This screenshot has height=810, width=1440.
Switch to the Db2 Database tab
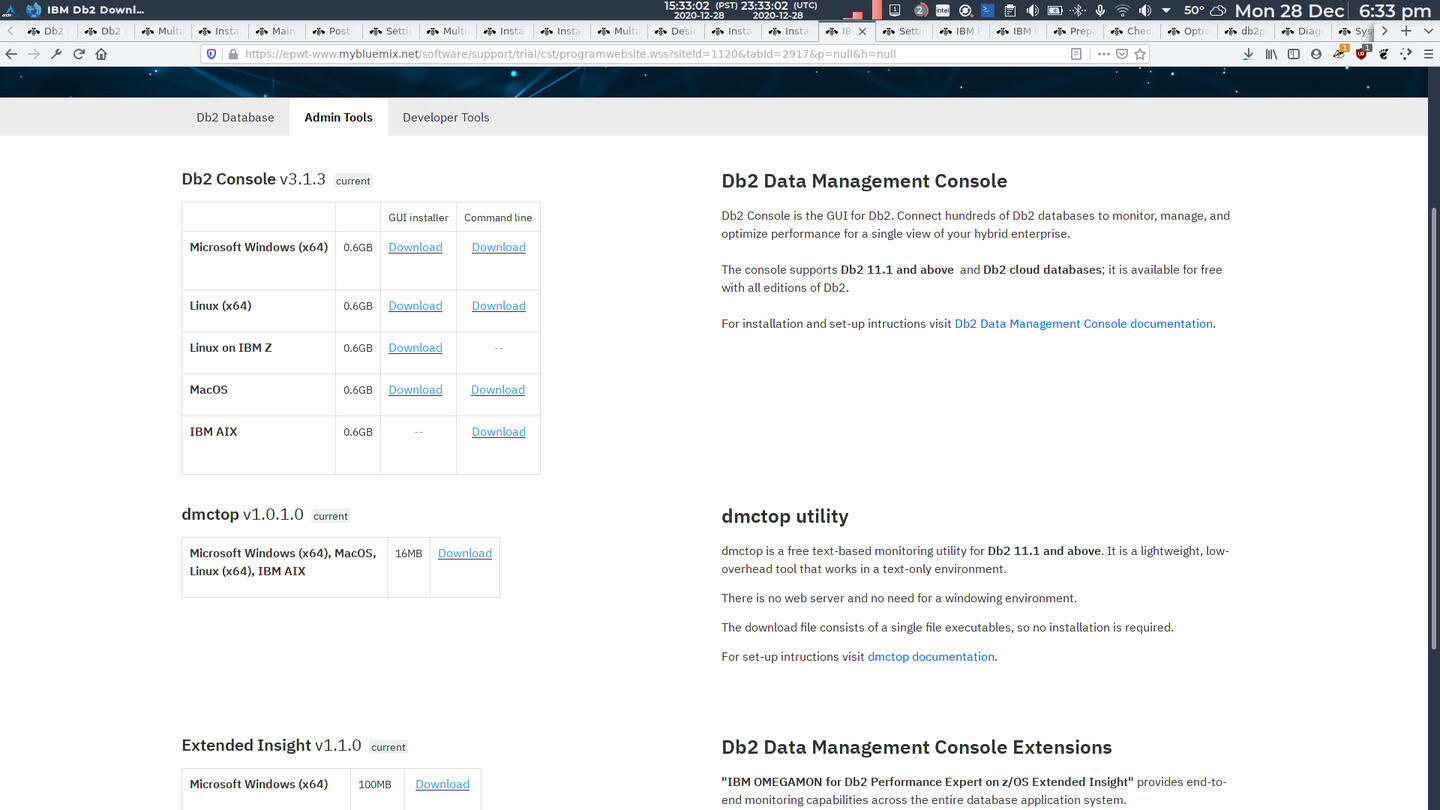point(235,117)
